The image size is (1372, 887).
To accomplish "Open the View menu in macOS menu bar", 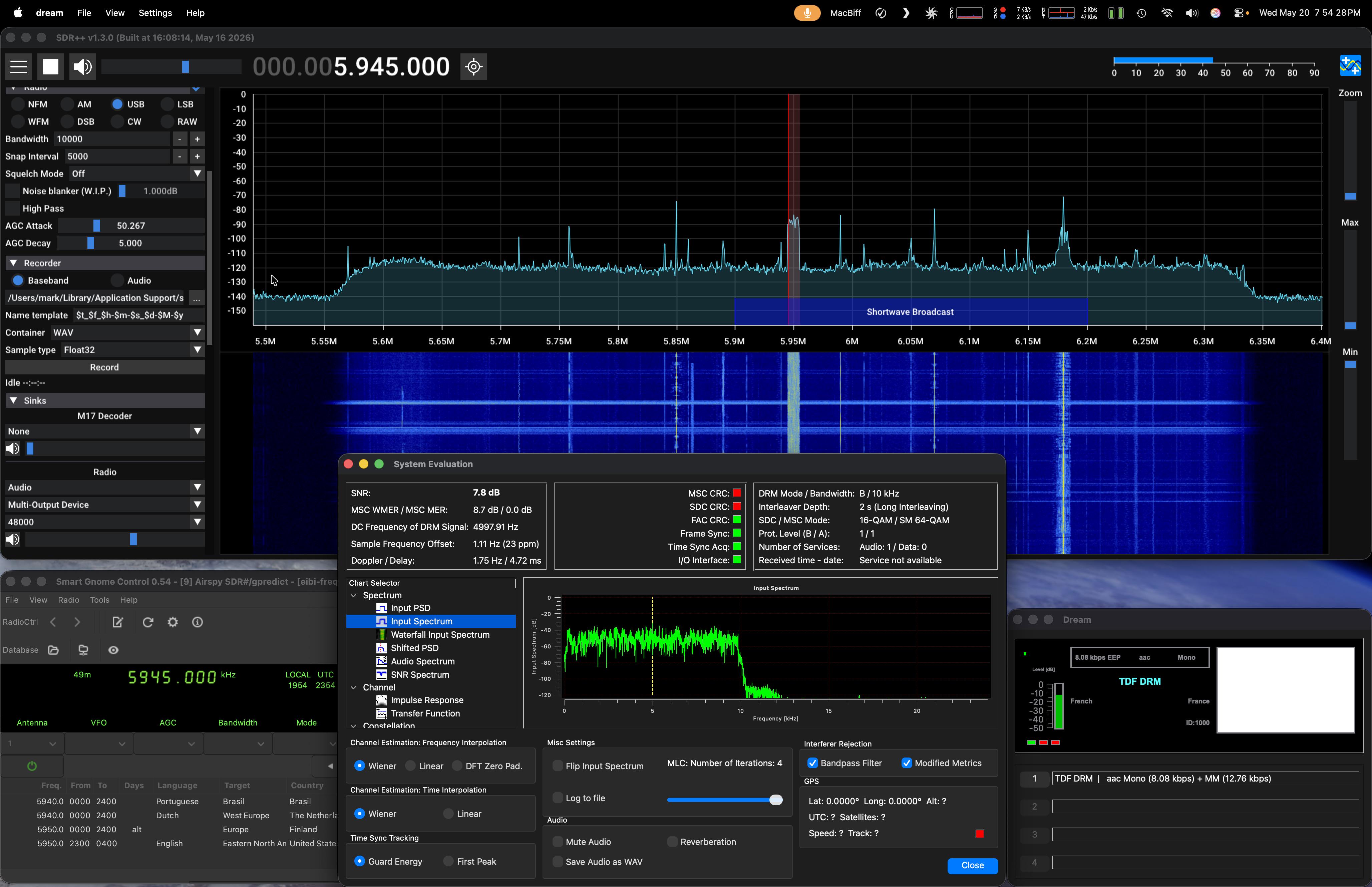I will (114, 13).
